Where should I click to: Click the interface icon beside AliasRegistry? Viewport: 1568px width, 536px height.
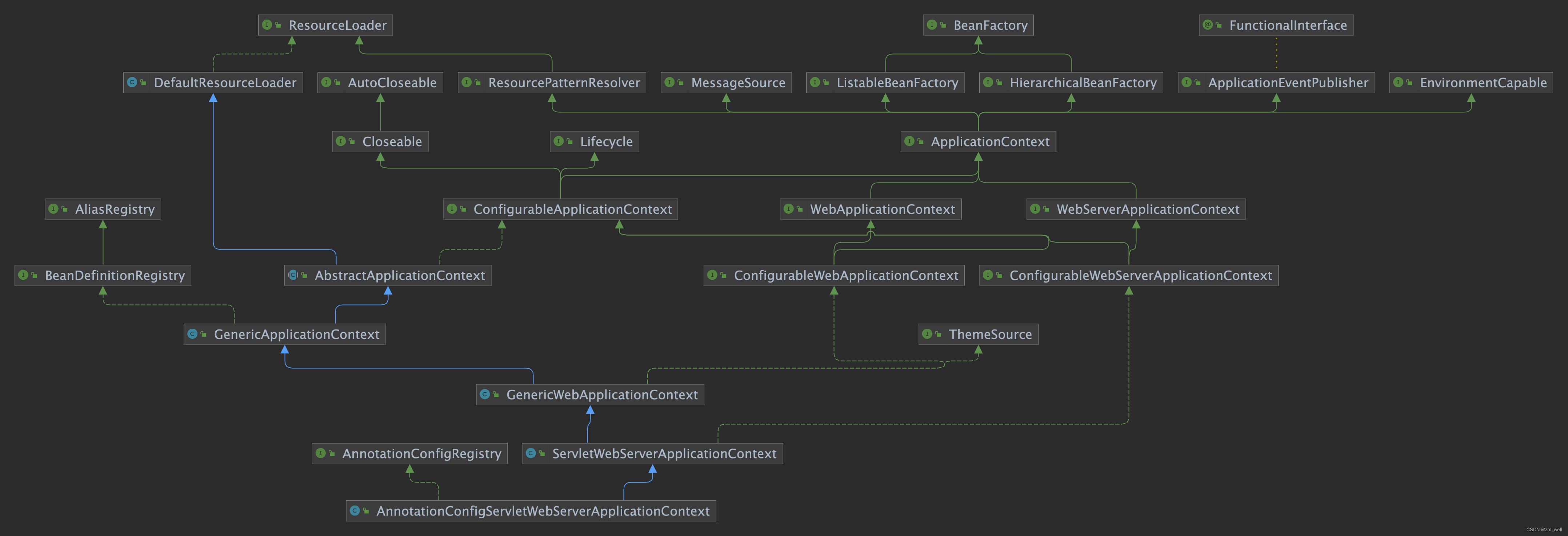click(53, 209)
